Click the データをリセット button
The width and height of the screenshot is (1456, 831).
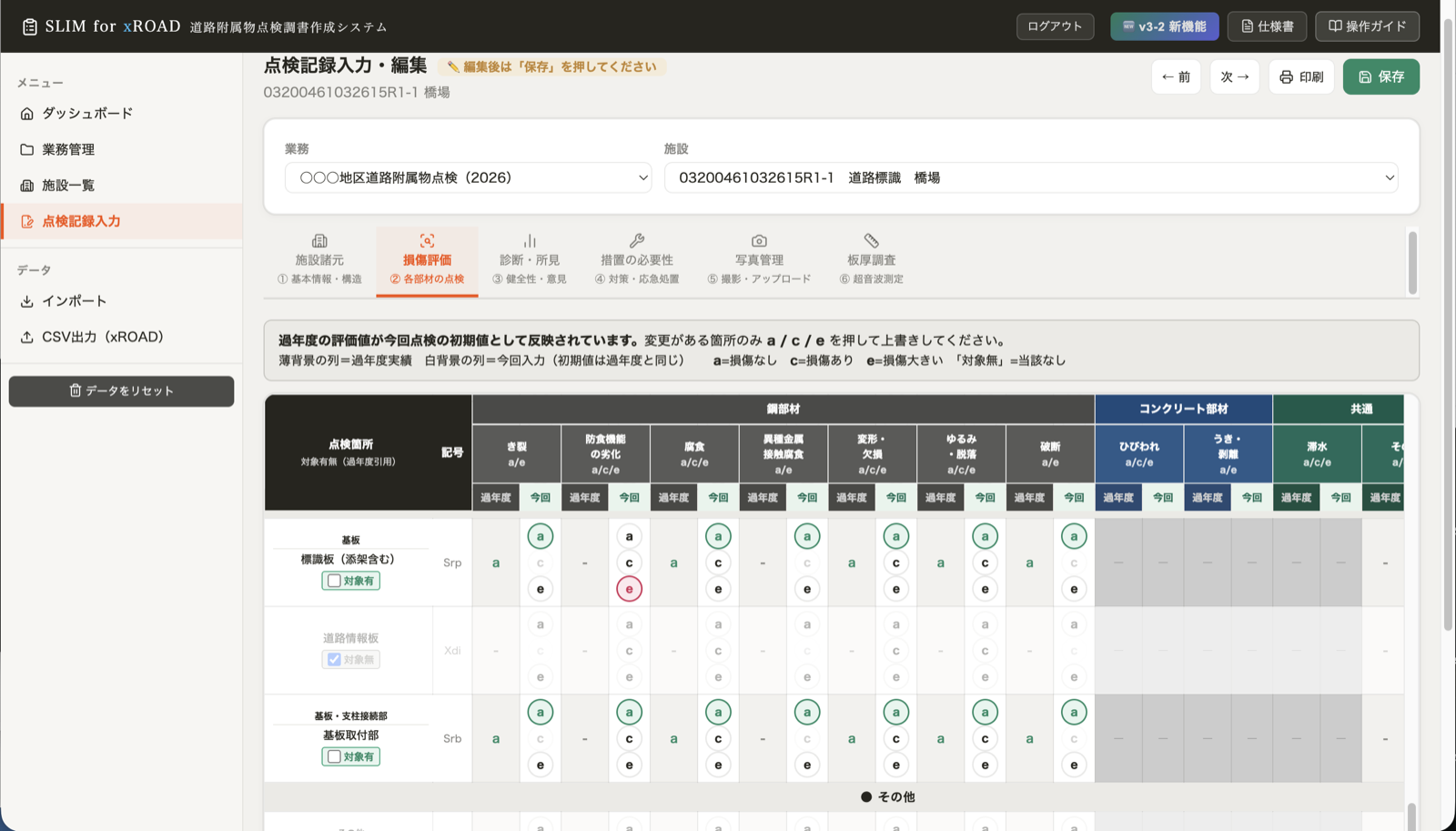(x=121, y=391)
